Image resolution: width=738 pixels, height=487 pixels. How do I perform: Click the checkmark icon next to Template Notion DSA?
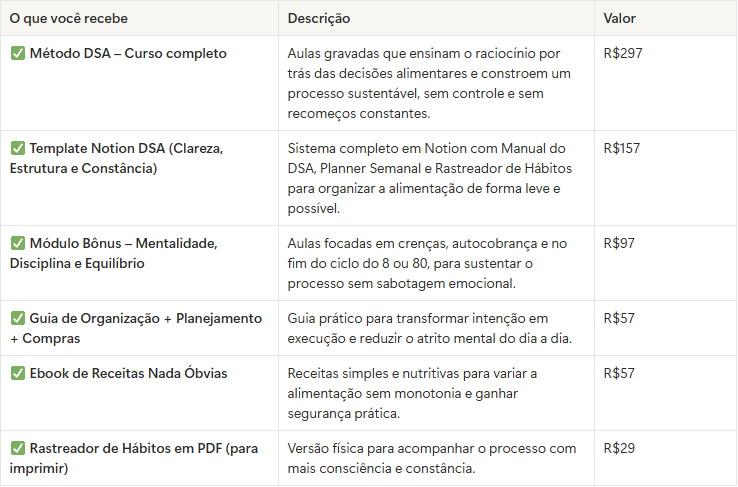[18, 148]
